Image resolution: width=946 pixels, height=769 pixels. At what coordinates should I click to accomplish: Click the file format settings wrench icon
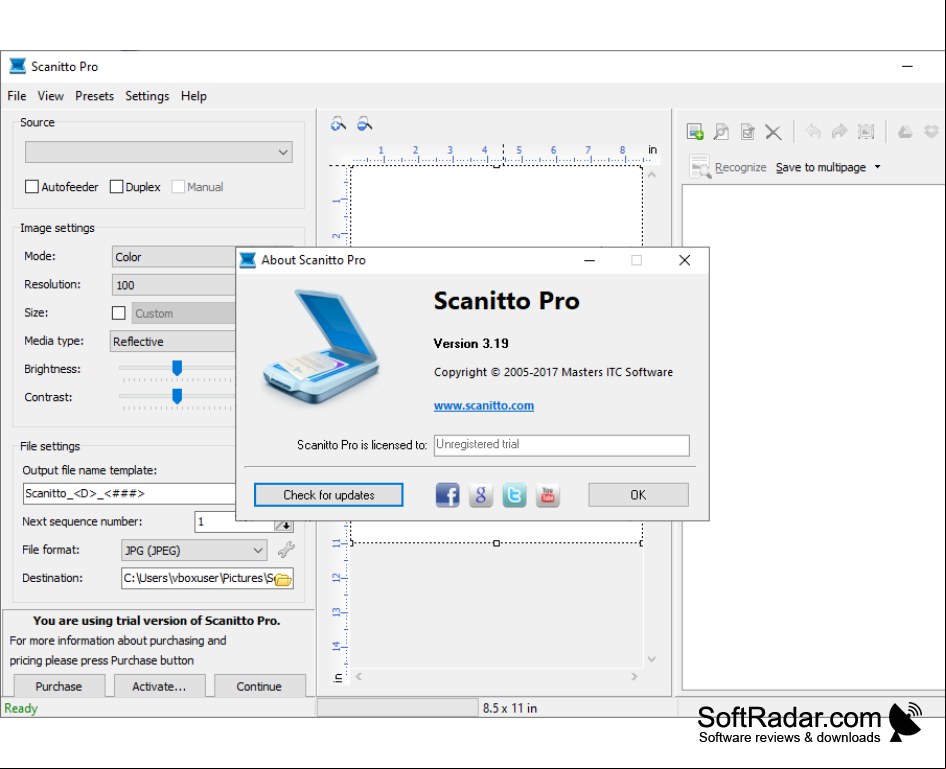[x=286, y=549]
